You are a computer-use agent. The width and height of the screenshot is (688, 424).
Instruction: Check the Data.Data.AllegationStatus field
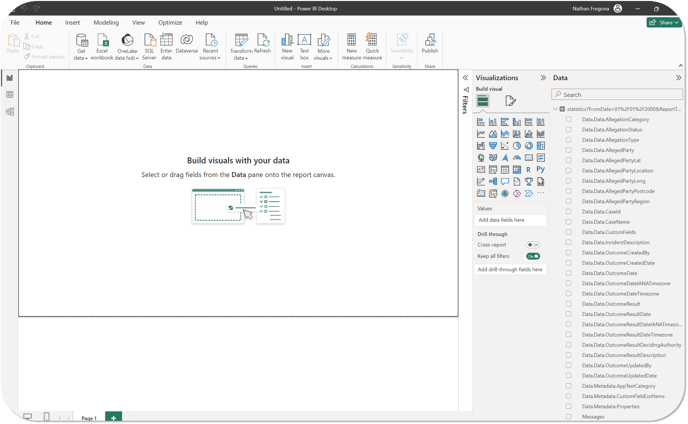point(569,129)
